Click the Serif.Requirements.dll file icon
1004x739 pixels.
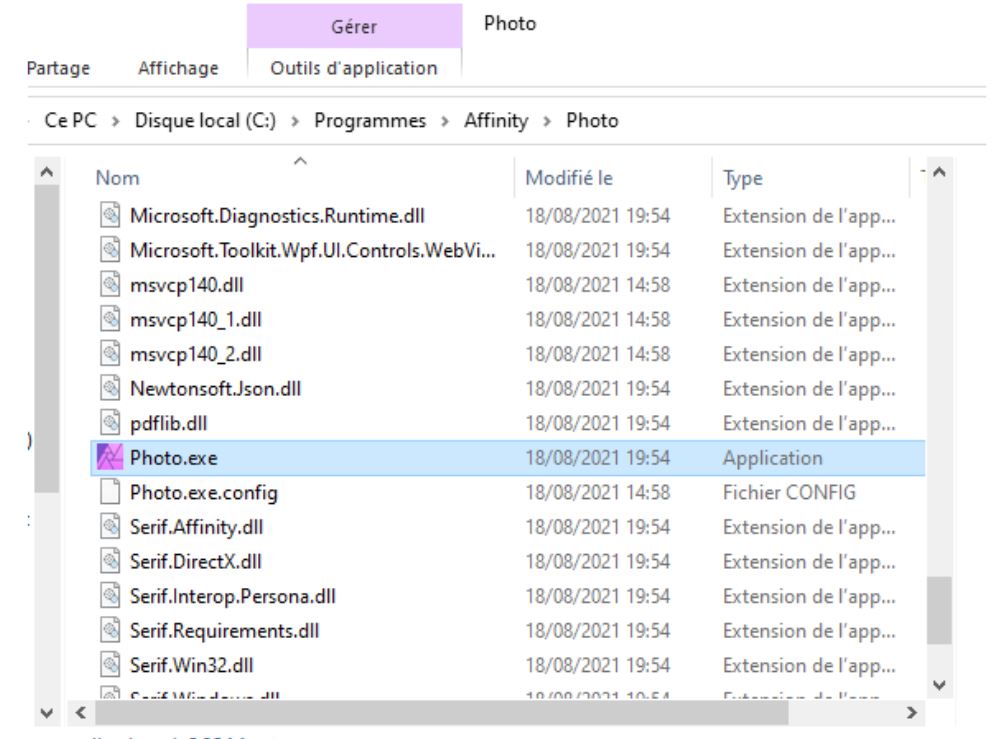point(110,631)
